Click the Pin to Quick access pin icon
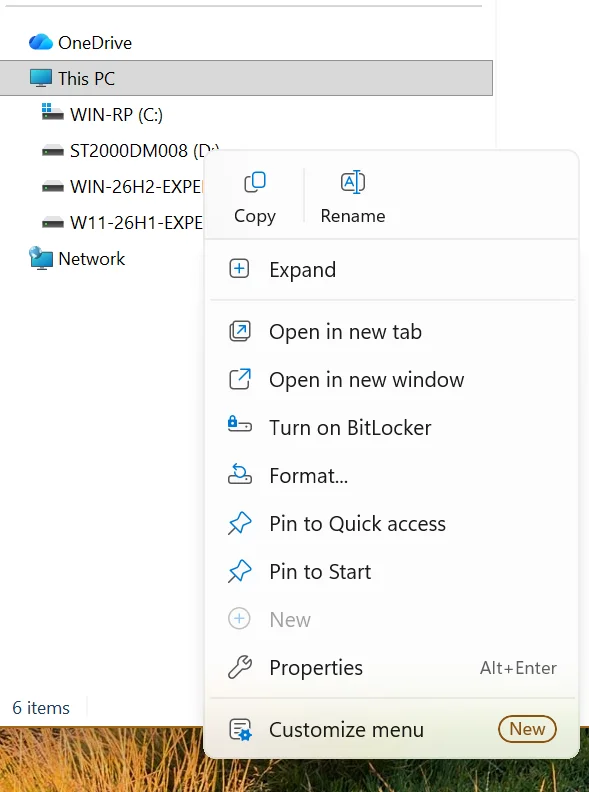The width and height of the screenshot is (589, 792). (x=239, y=523)
